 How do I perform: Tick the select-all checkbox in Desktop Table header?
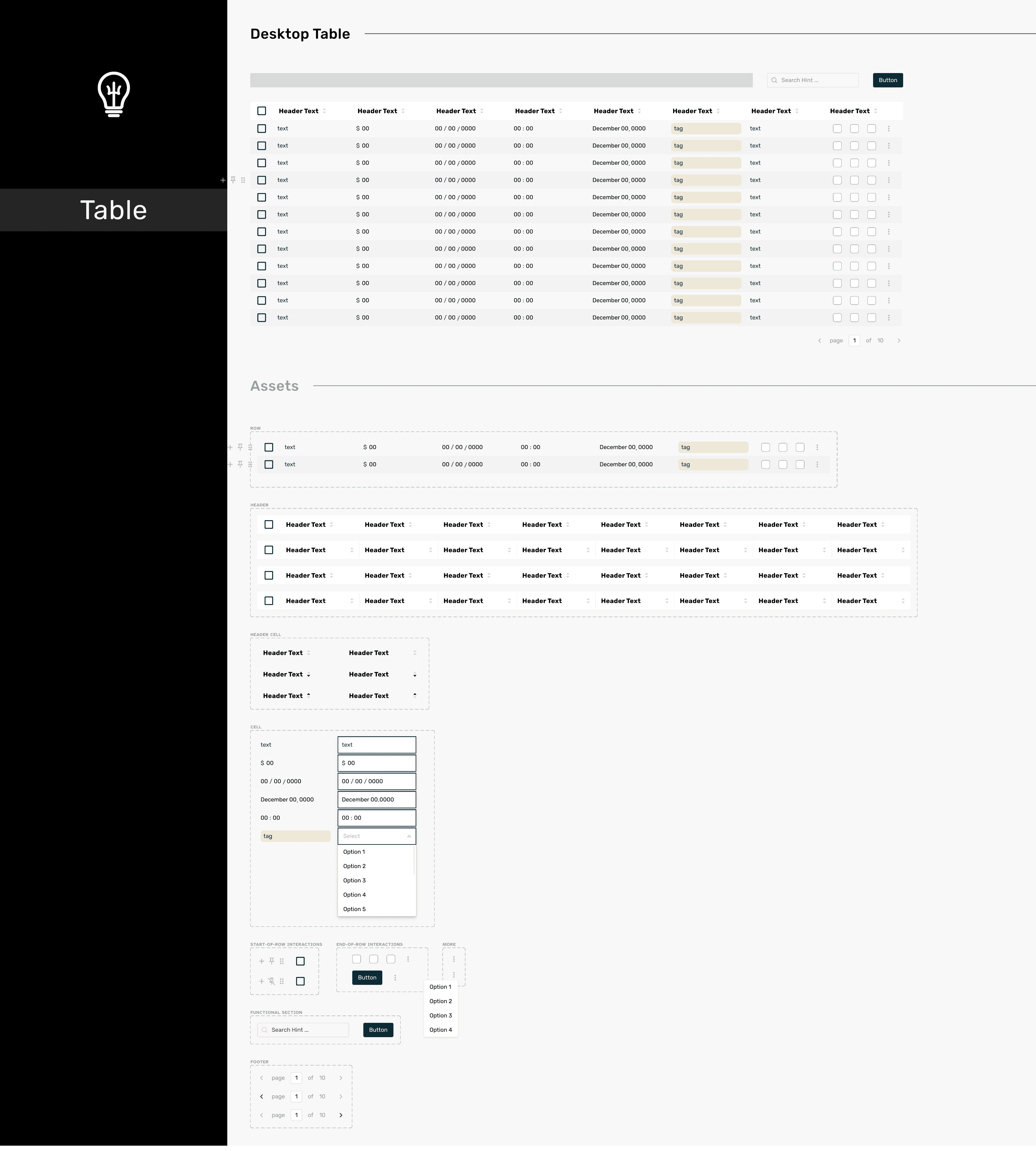262,111
